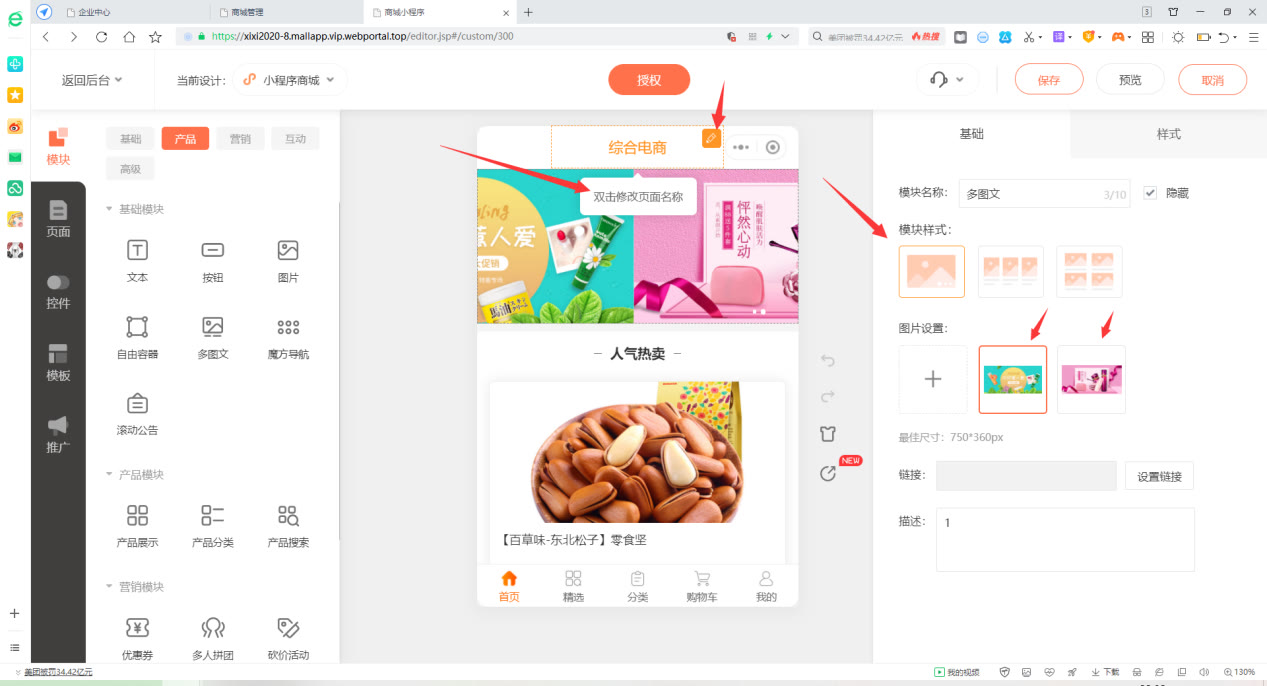1267x686 pixels.
Task: Open the share icon marked NEW
Action: coord(827,472)
